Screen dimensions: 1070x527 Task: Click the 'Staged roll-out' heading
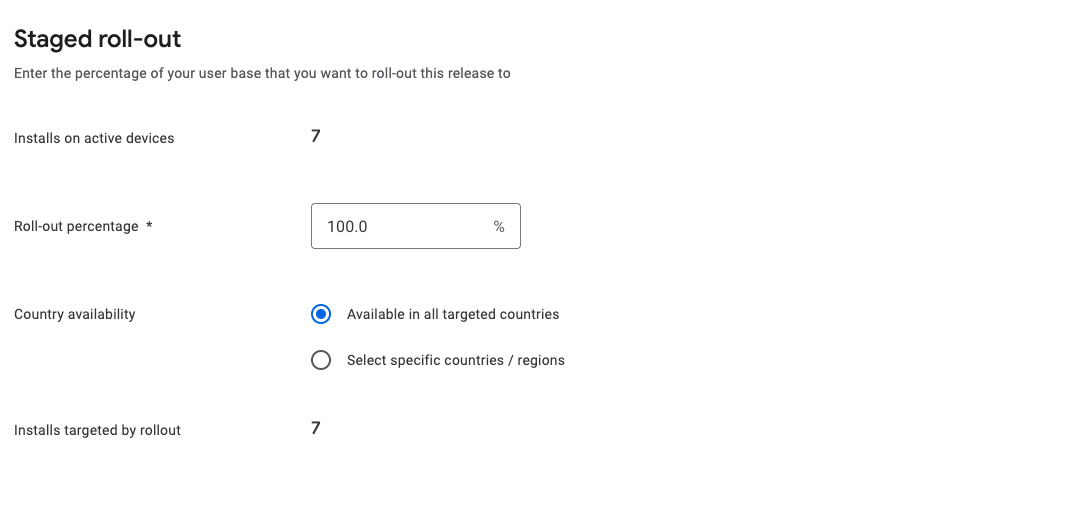[97, 39]
